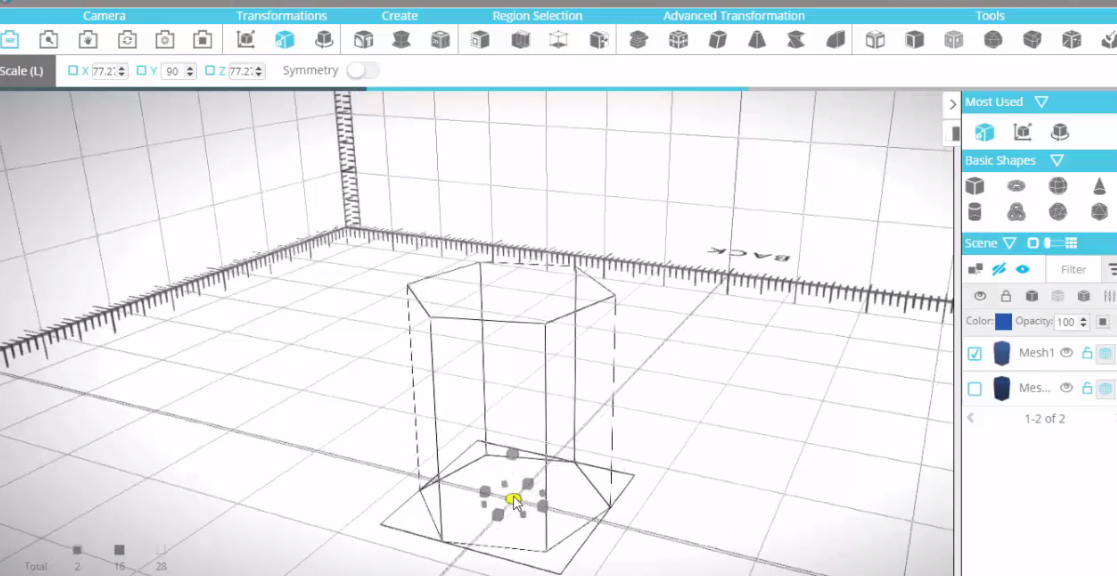Click the Scale icon in Most Used
1117x576 pixels.
pyautogui.click(x=984, y=132)
